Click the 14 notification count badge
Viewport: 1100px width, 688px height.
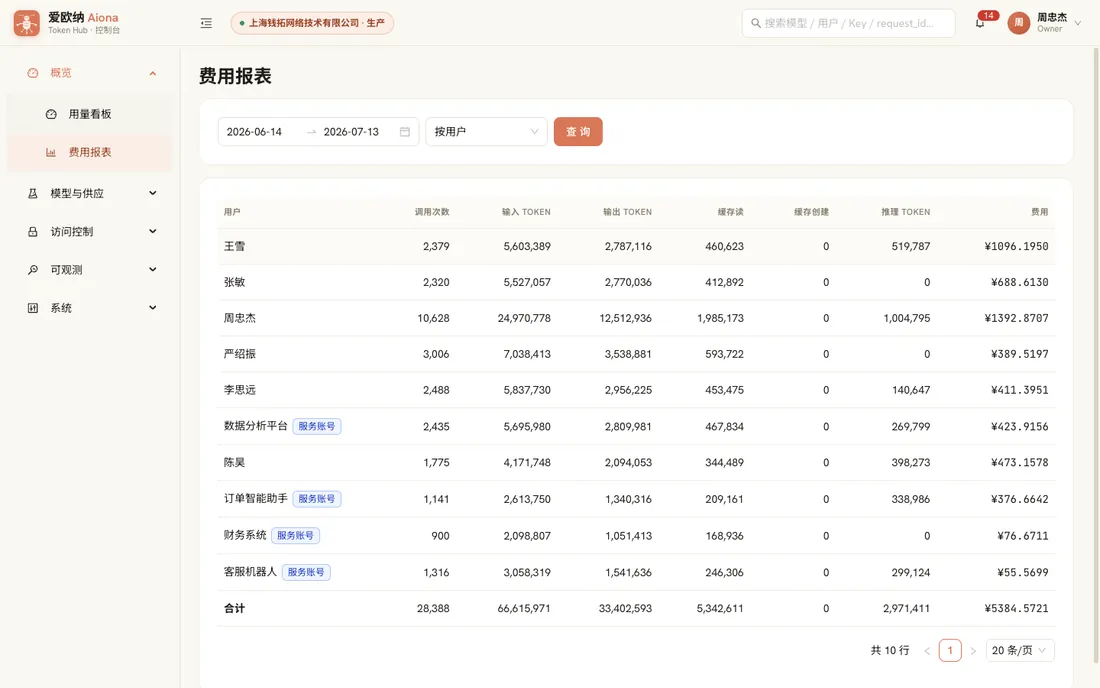(988, 15)
